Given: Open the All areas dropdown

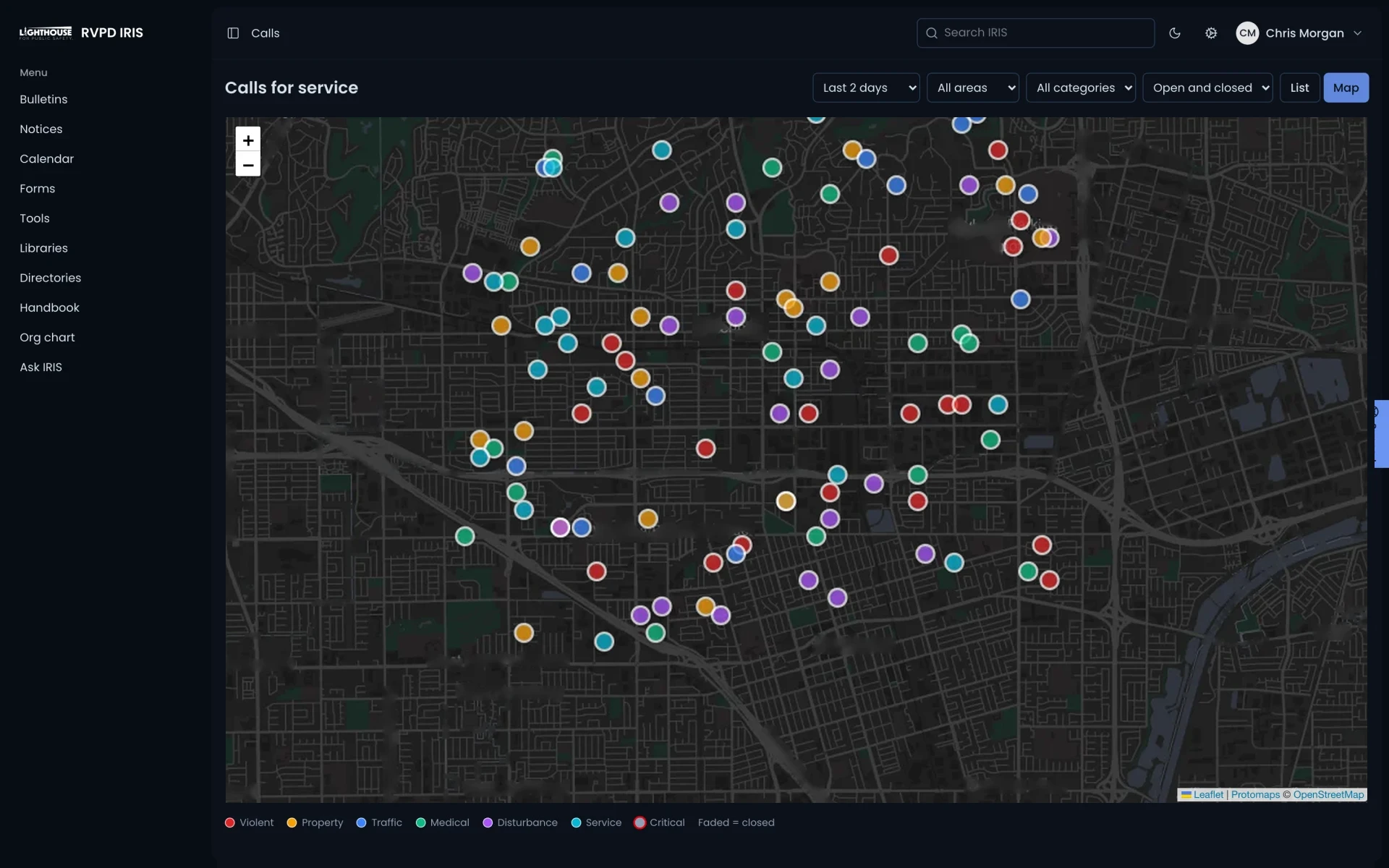Looking at the screenshot, I should (x=972, y=88).
